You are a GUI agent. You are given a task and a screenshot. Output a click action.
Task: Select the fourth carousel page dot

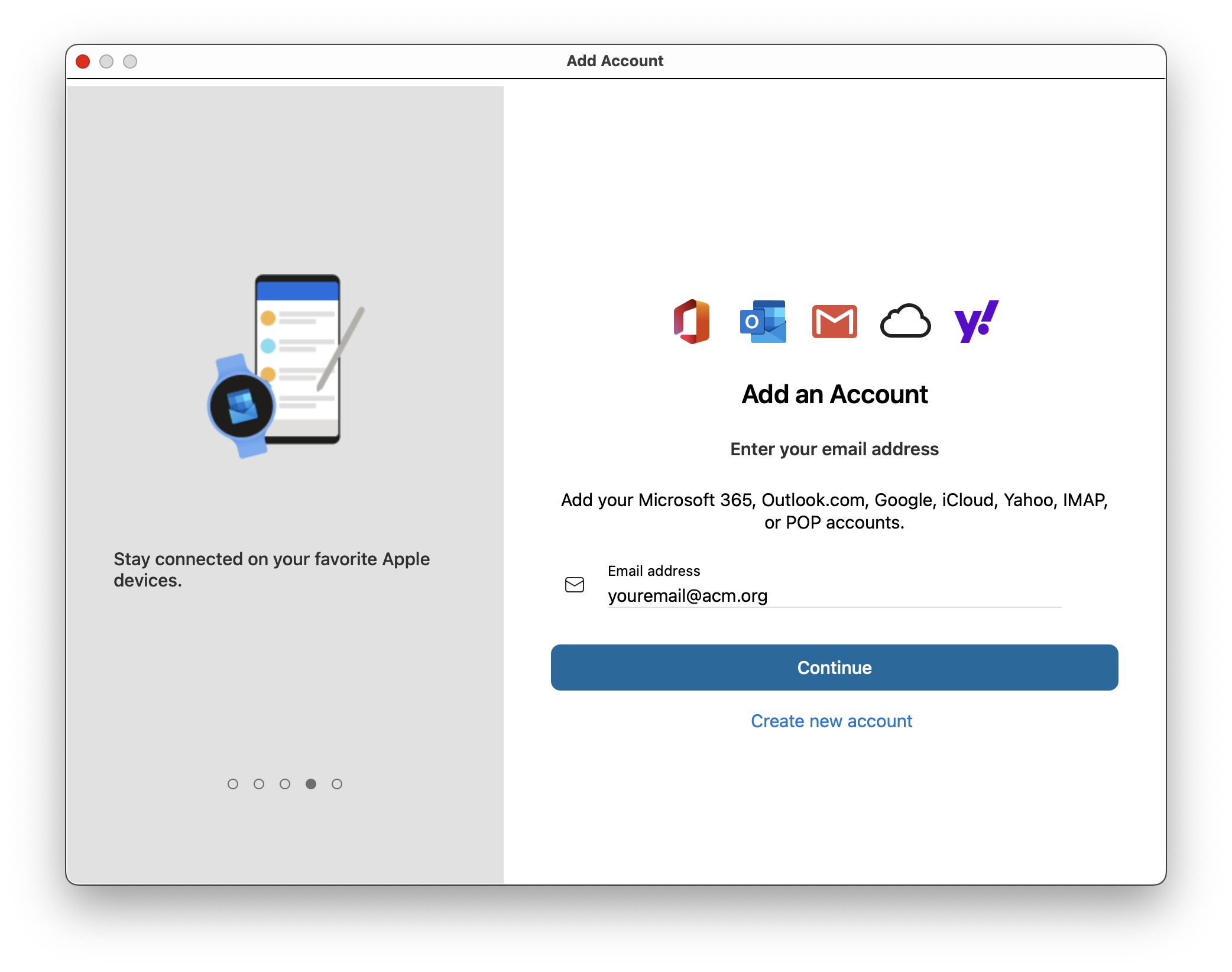tap(311, 784)
